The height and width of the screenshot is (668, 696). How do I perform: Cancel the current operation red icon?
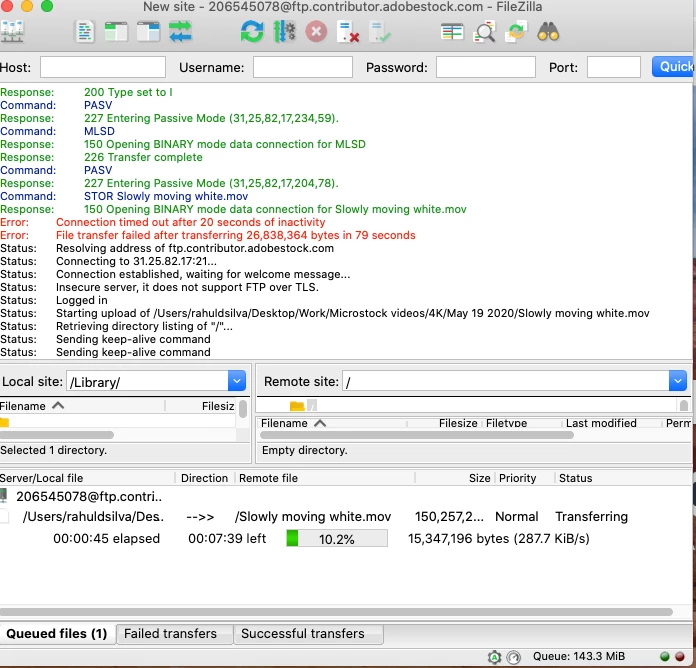click(316, 32)
